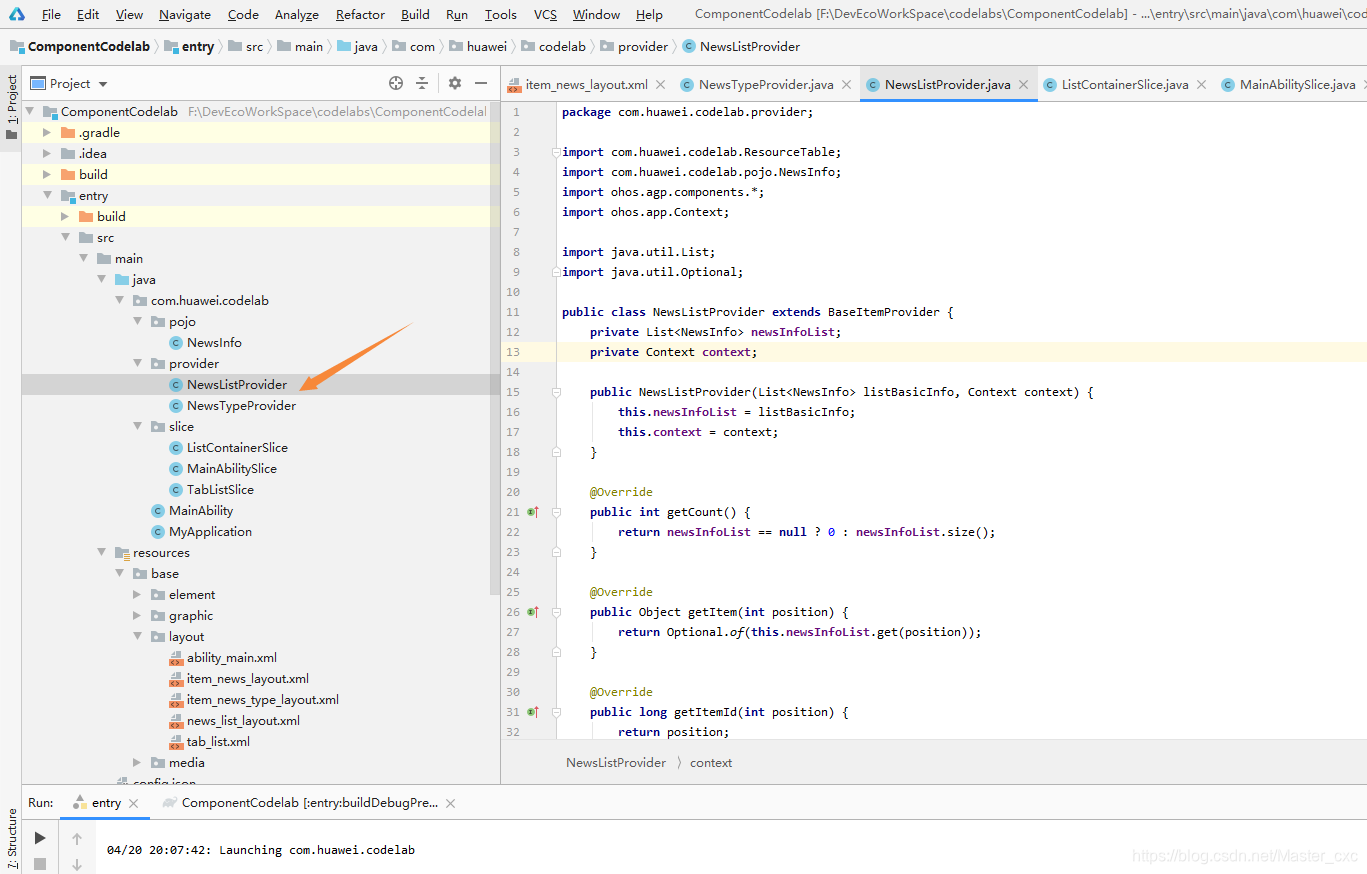This screenshot has width=1367, height=874.
Task: Click context in editor bottom breadcrumb
Action: (x=711, y=763)
